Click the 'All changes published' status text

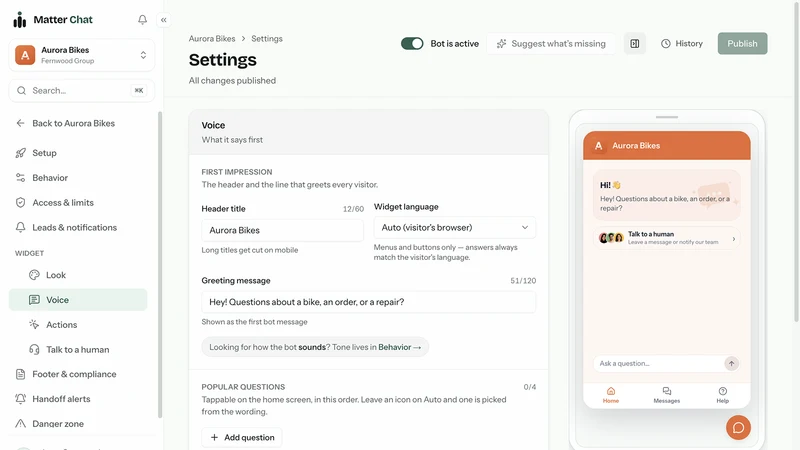tap(232, 81)
